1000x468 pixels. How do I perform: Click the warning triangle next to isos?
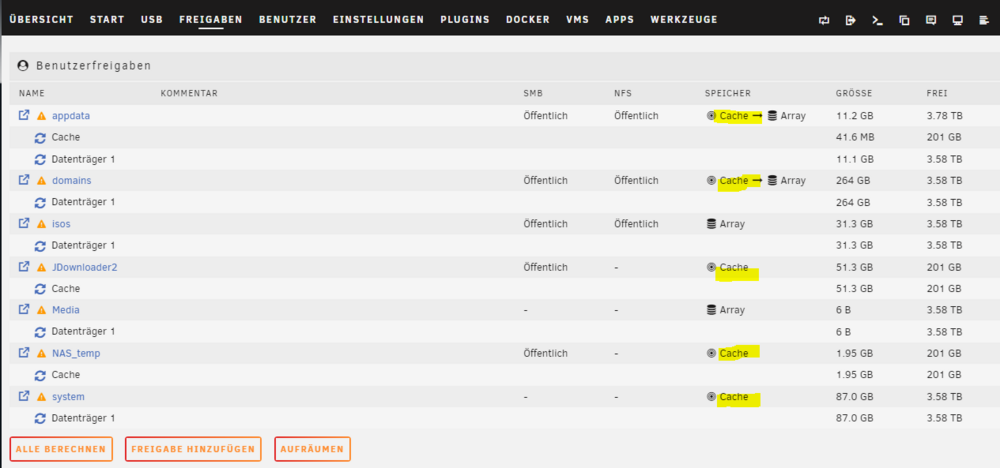pyautogui.click(x=41, y=224)
